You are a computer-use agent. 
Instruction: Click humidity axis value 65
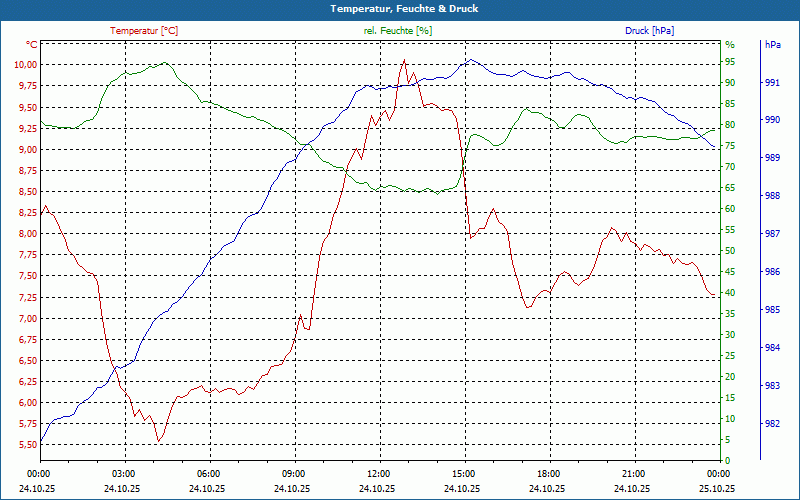pos(730,188)
